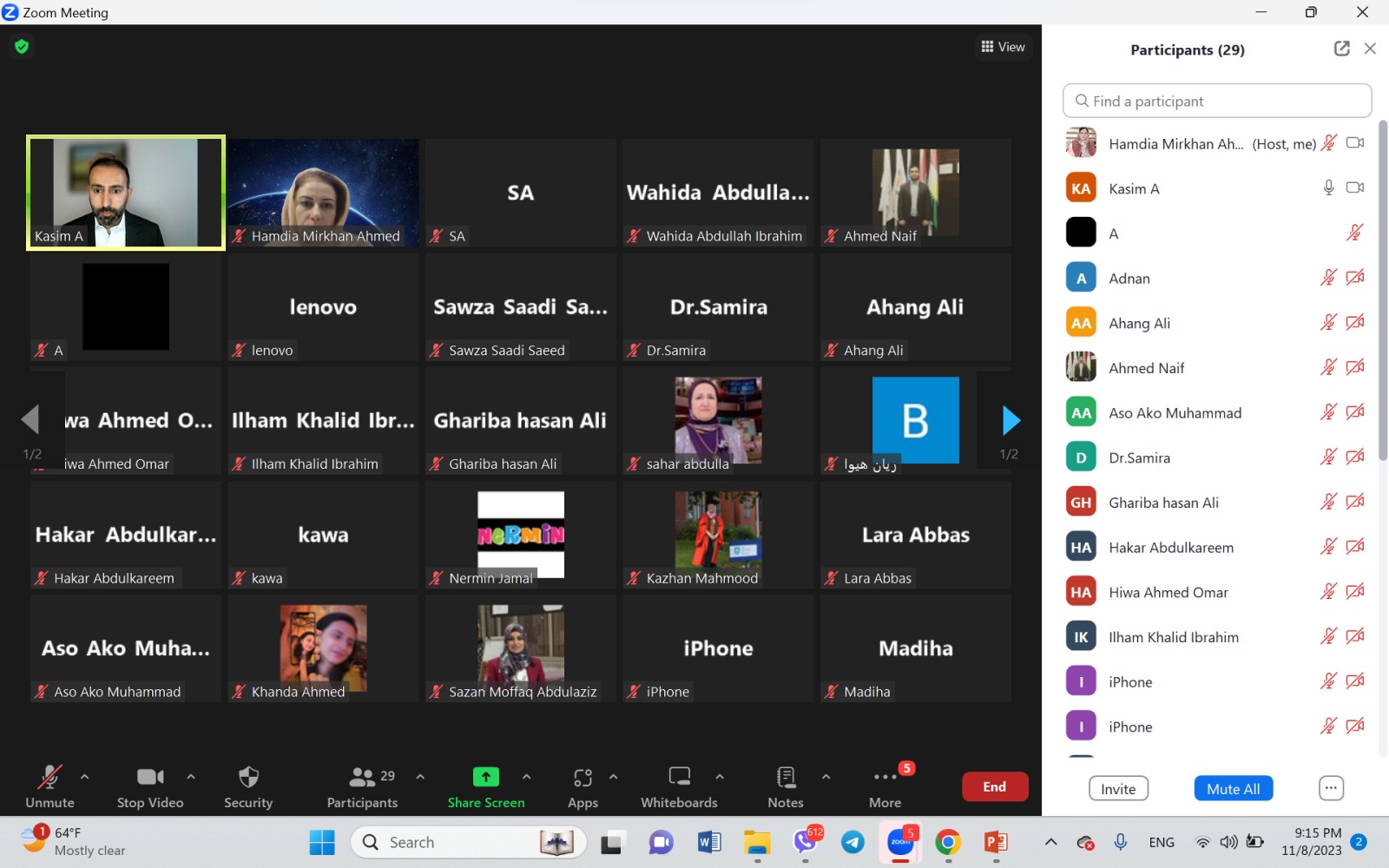Open the Apps panel
This screenshot has height=868, width=1389.
(x=583, y=786)
